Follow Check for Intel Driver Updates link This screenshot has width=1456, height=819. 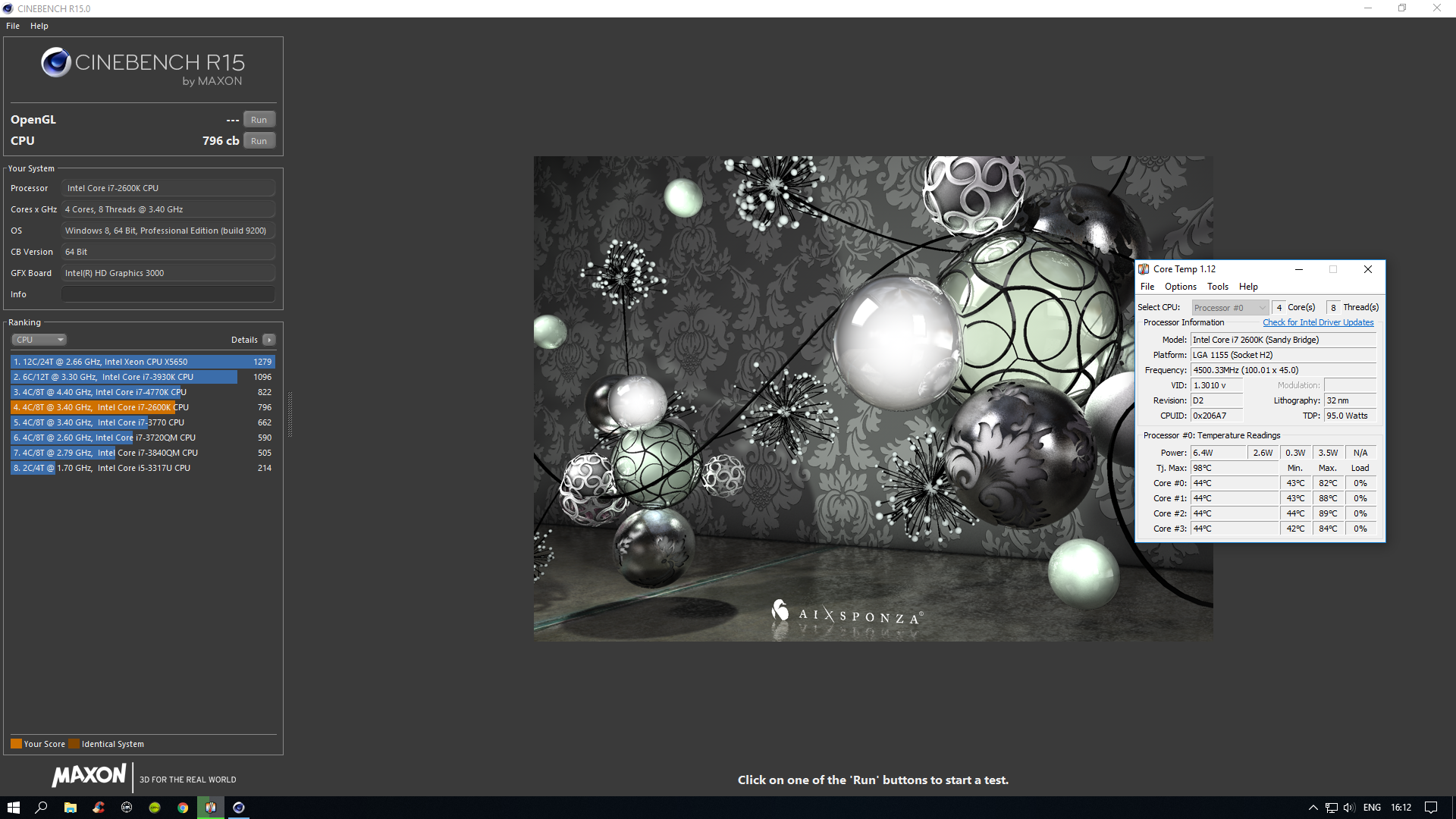point(1318,322)
